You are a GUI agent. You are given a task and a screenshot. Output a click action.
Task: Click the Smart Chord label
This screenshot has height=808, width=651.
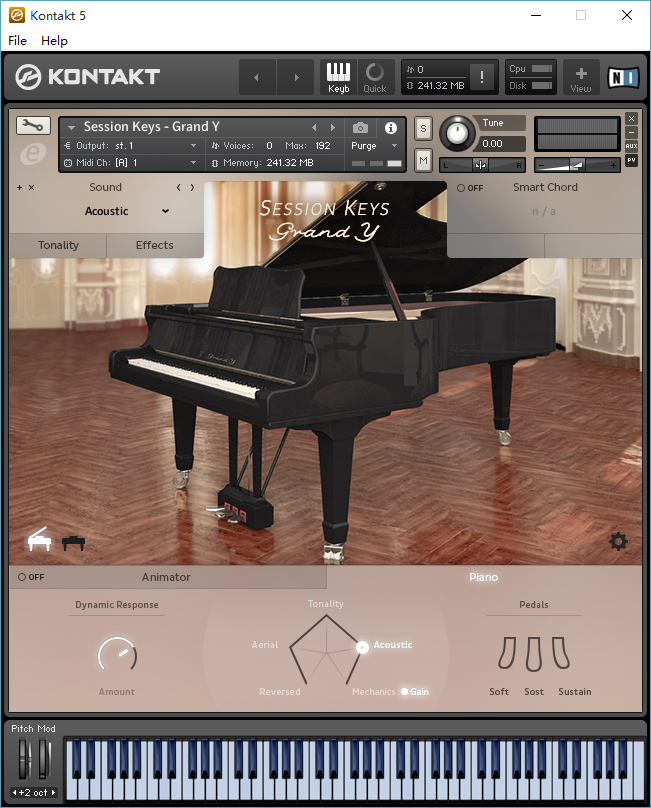(545, 188)
